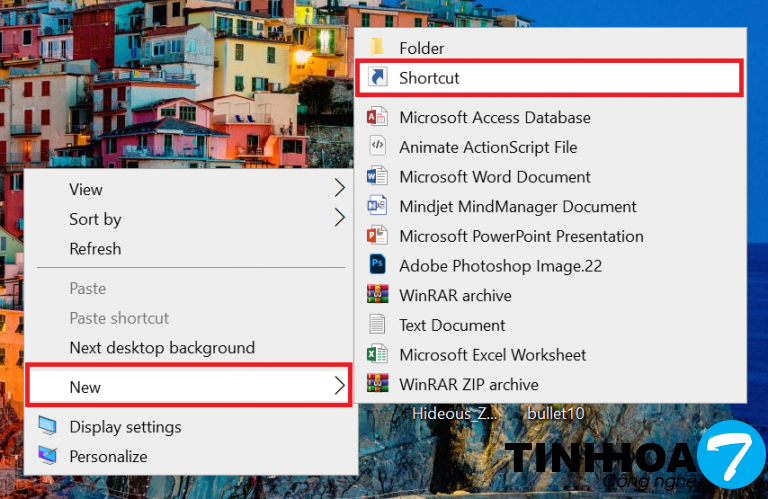Select WinRAR archive entry

455,296
